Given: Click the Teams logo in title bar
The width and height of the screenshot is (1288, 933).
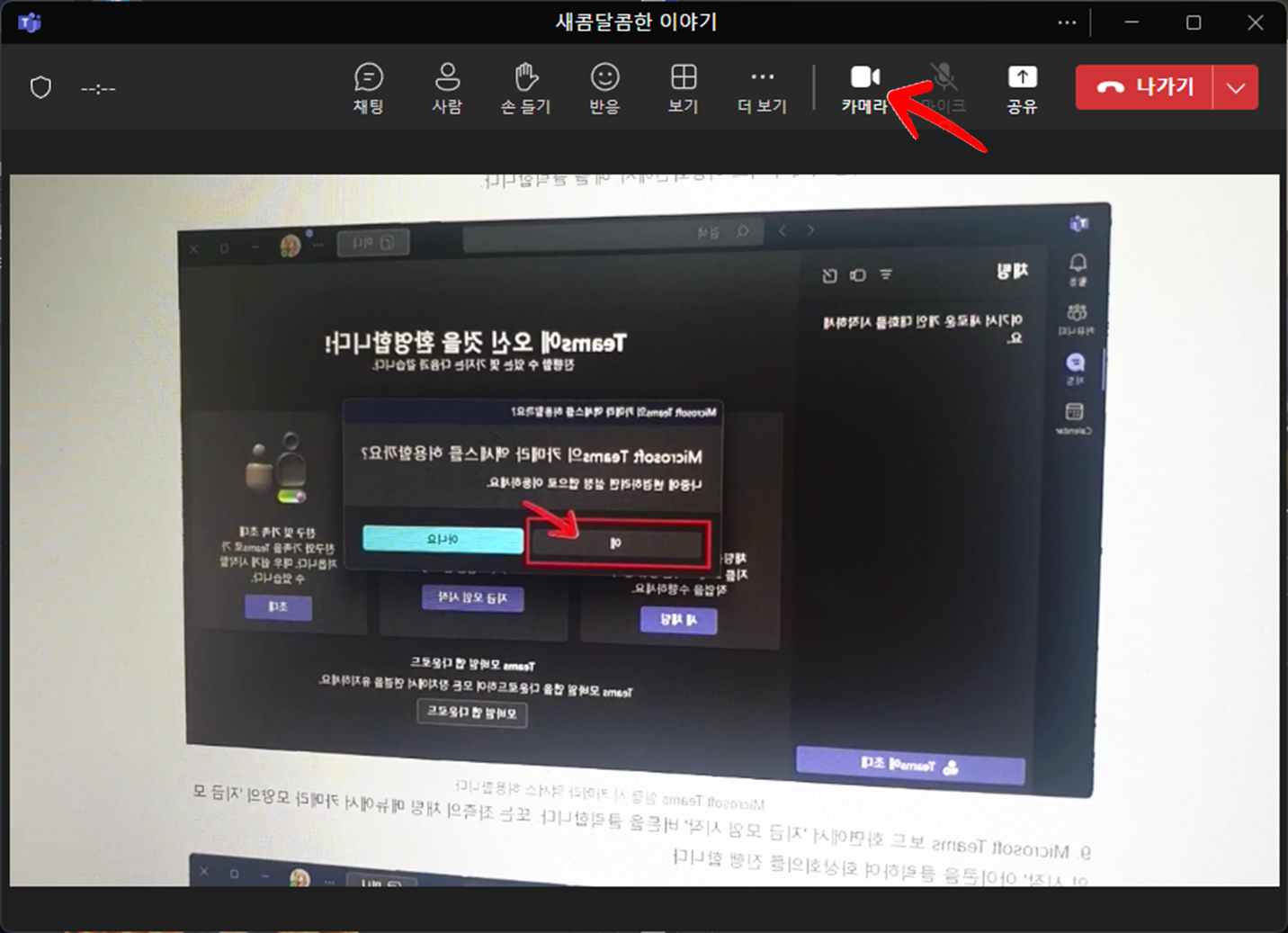Looking at the screenshot, I should [30, 22].
